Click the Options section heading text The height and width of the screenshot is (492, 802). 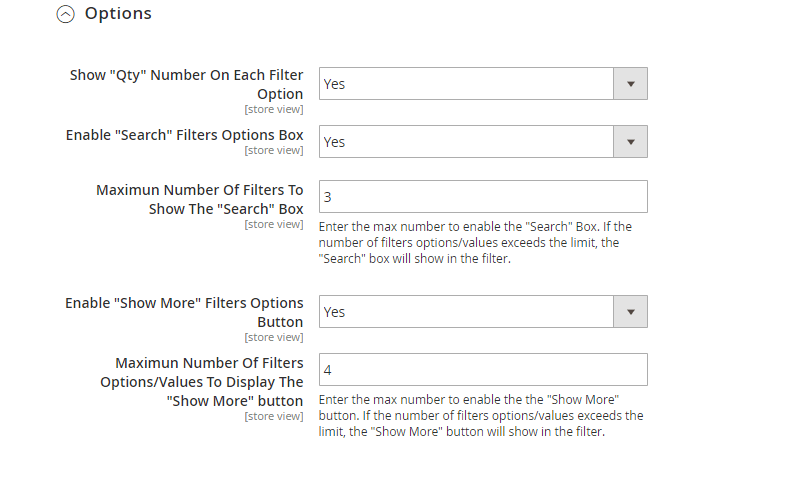tap(118, 13)
